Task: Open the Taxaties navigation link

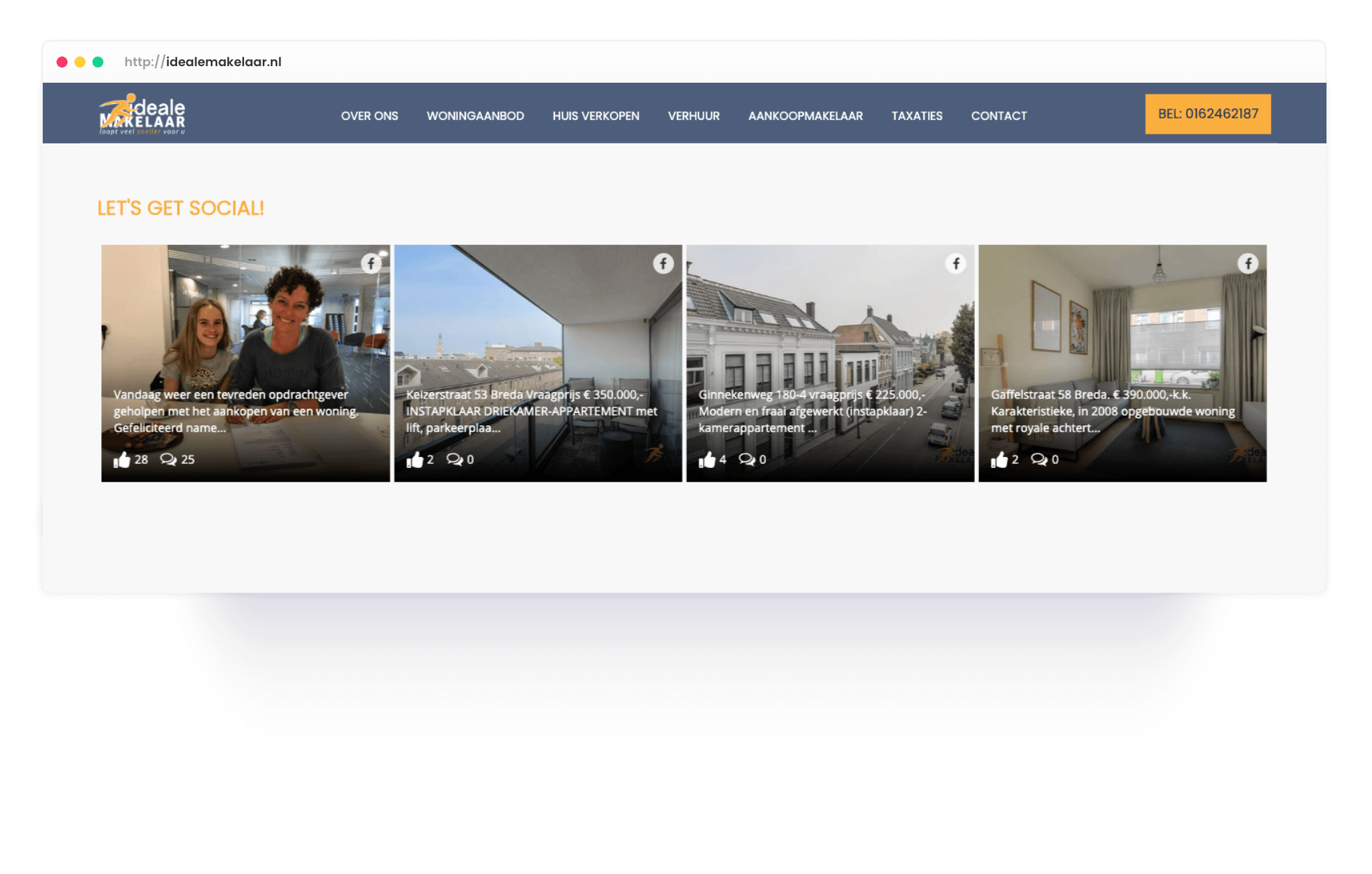Action: tap(916, 116)
